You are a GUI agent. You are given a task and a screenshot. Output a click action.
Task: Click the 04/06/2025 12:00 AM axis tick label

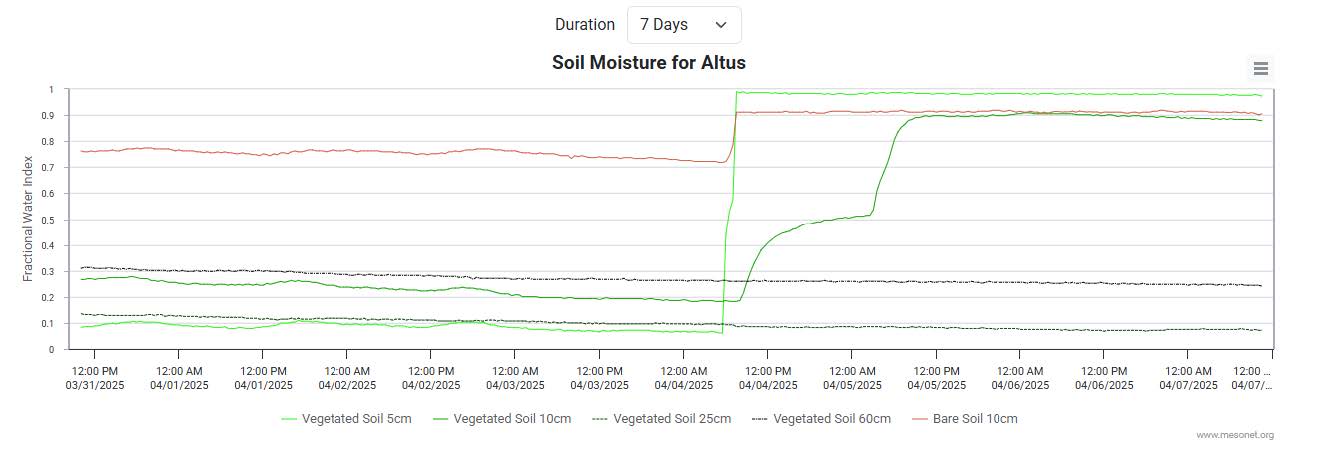[1020, 377]
